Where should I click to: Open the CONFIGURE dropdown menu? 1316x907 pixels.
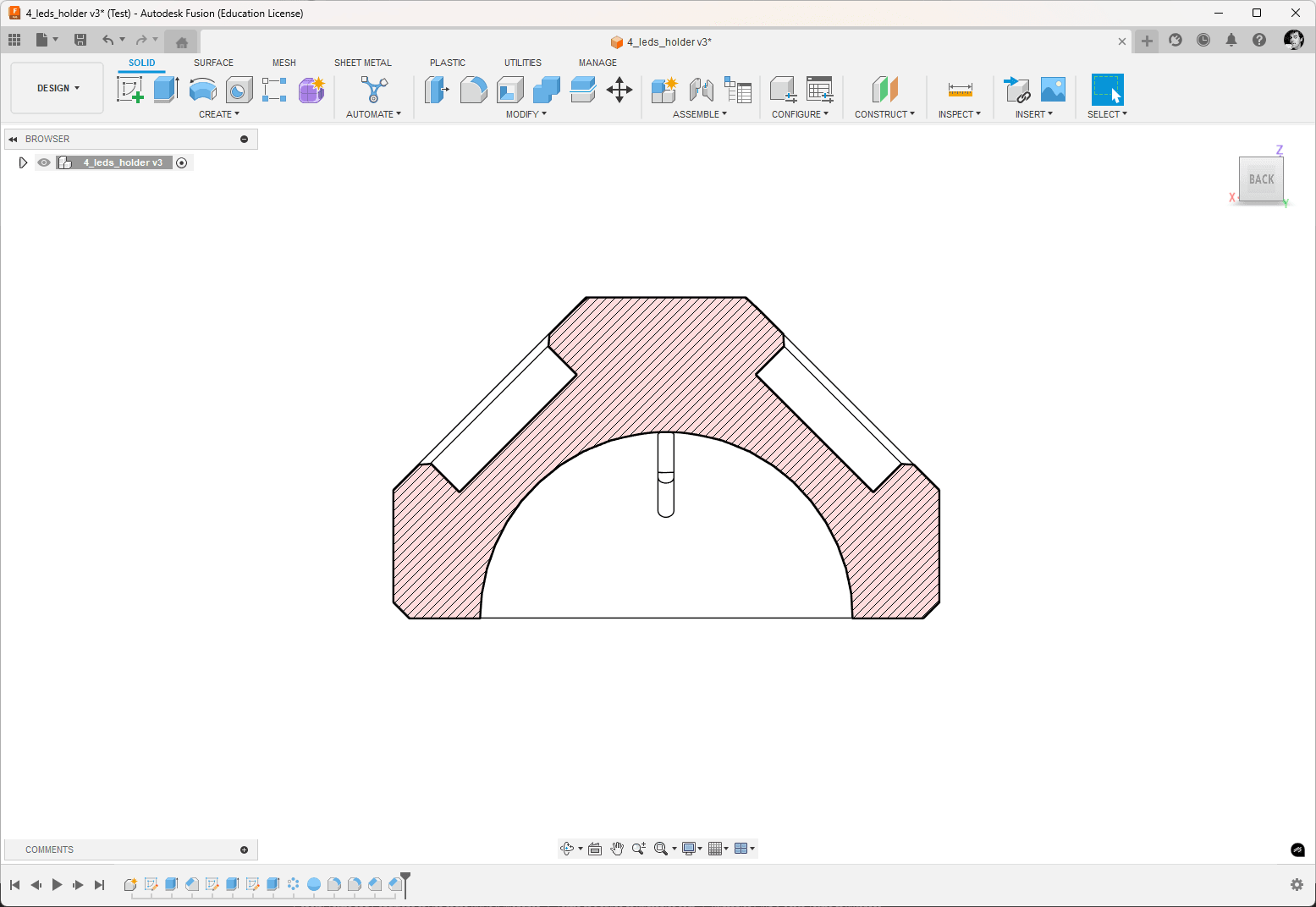(x=800, y=114)
